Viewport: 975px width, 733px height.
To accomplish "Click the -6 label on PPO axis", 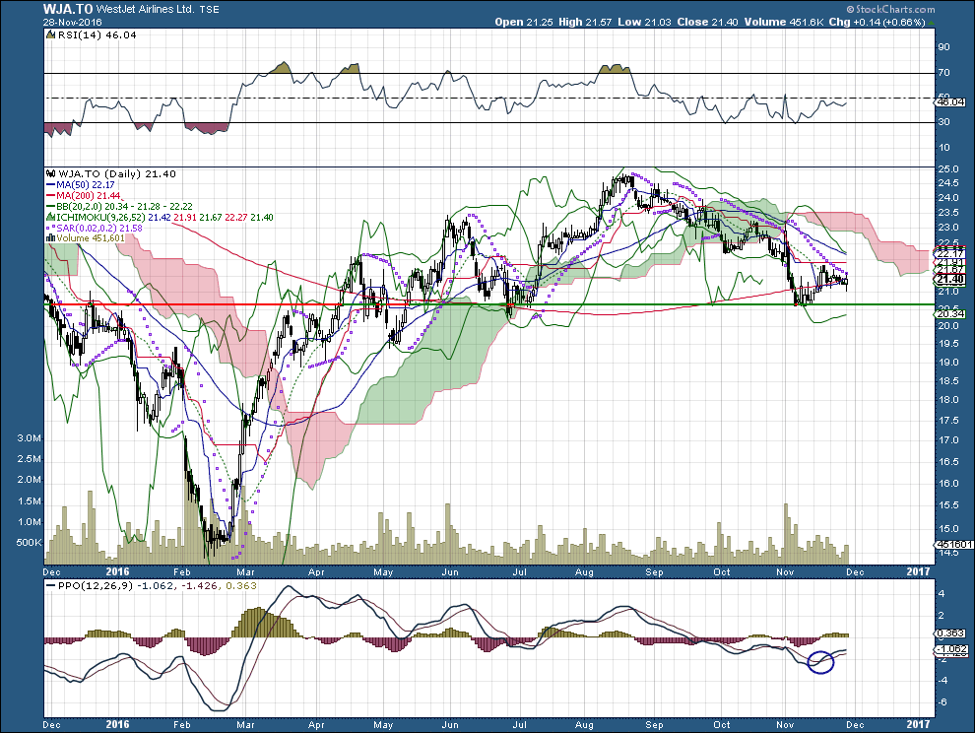I will [x=942, y=702].
